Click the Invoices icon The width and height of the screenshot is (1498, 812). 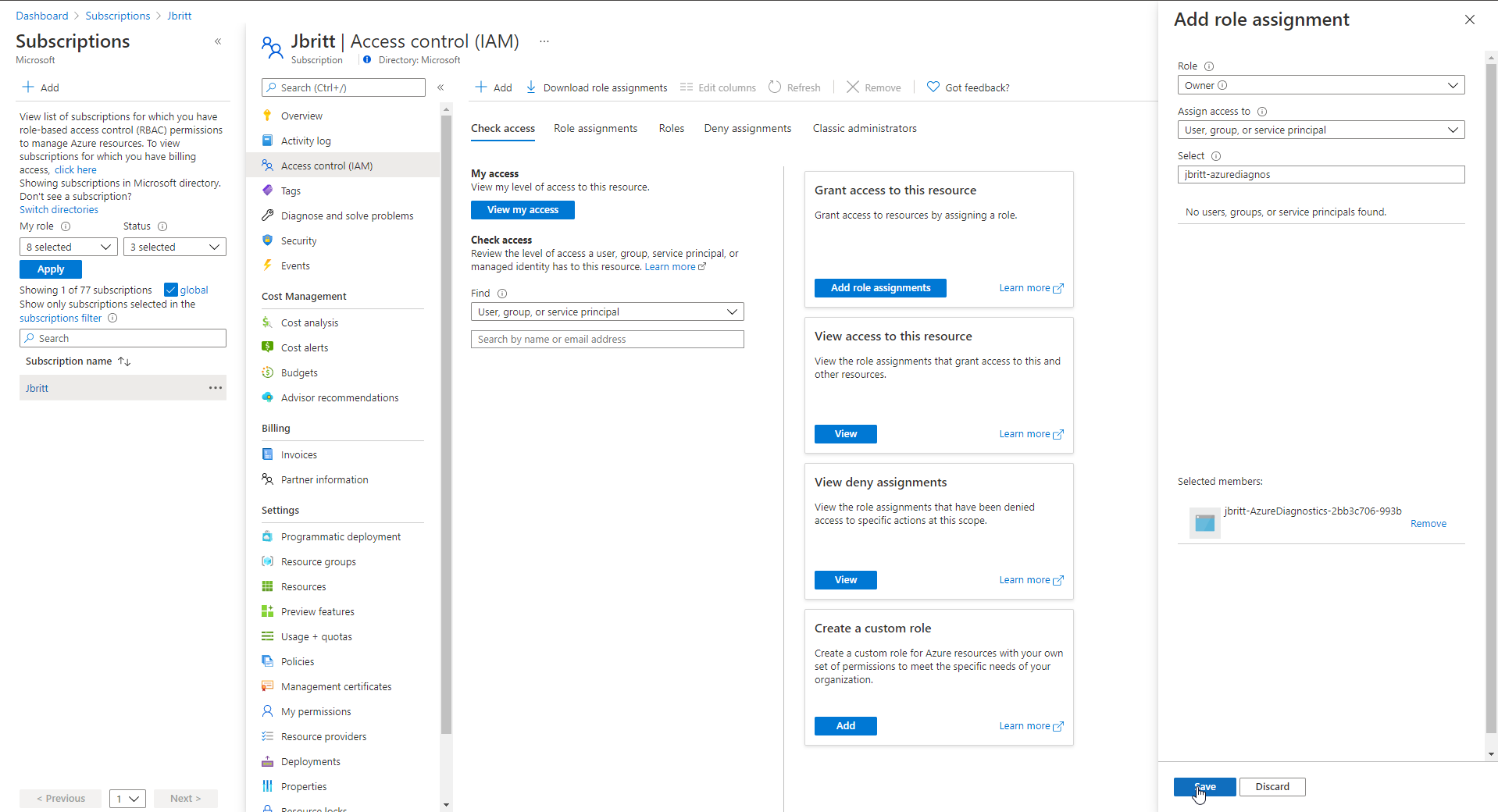tap(267, 454)
